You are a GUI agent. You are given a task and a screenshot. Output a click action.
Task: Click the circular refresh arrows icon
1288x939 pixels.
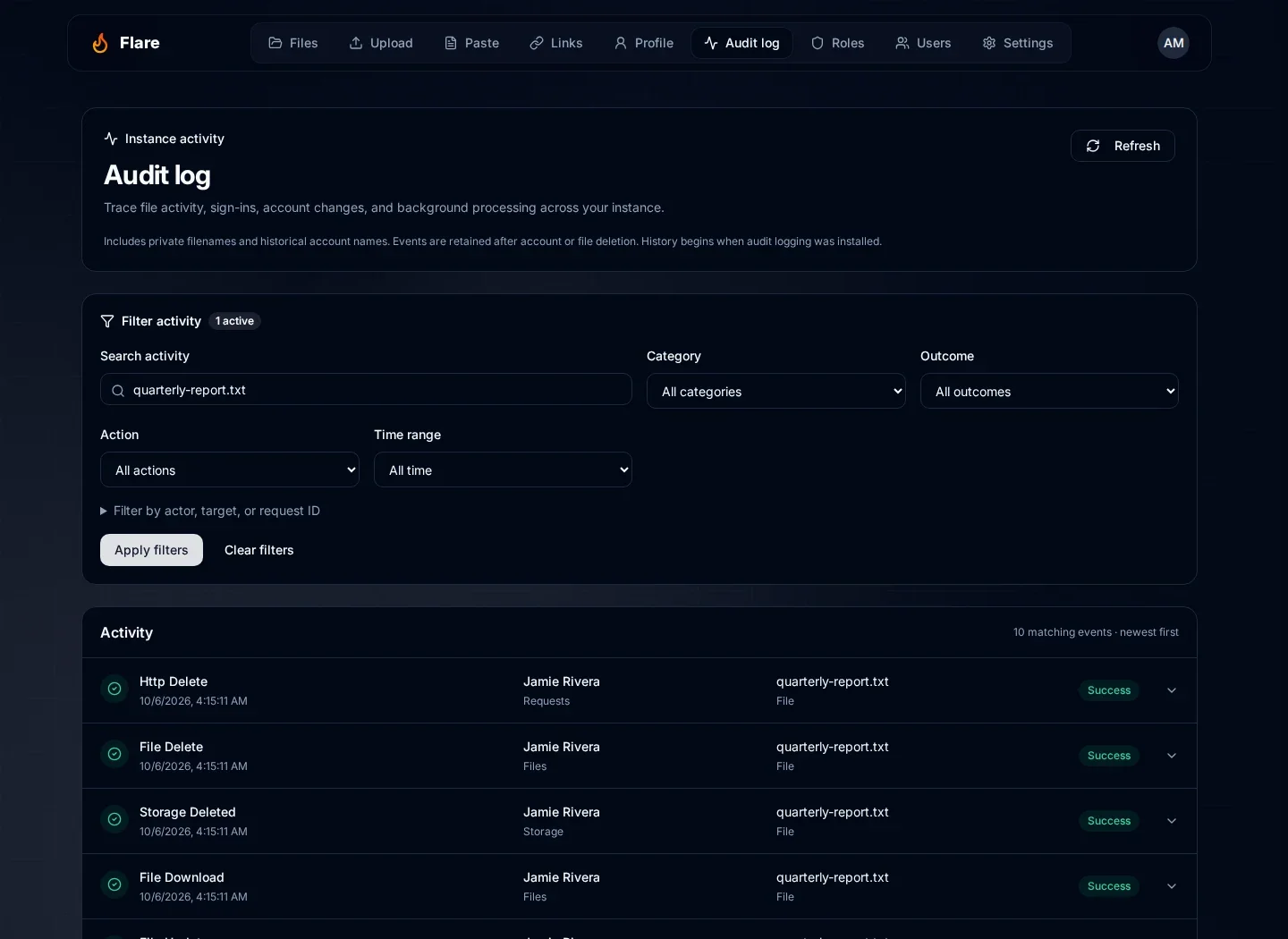[x=1093, y=146]
